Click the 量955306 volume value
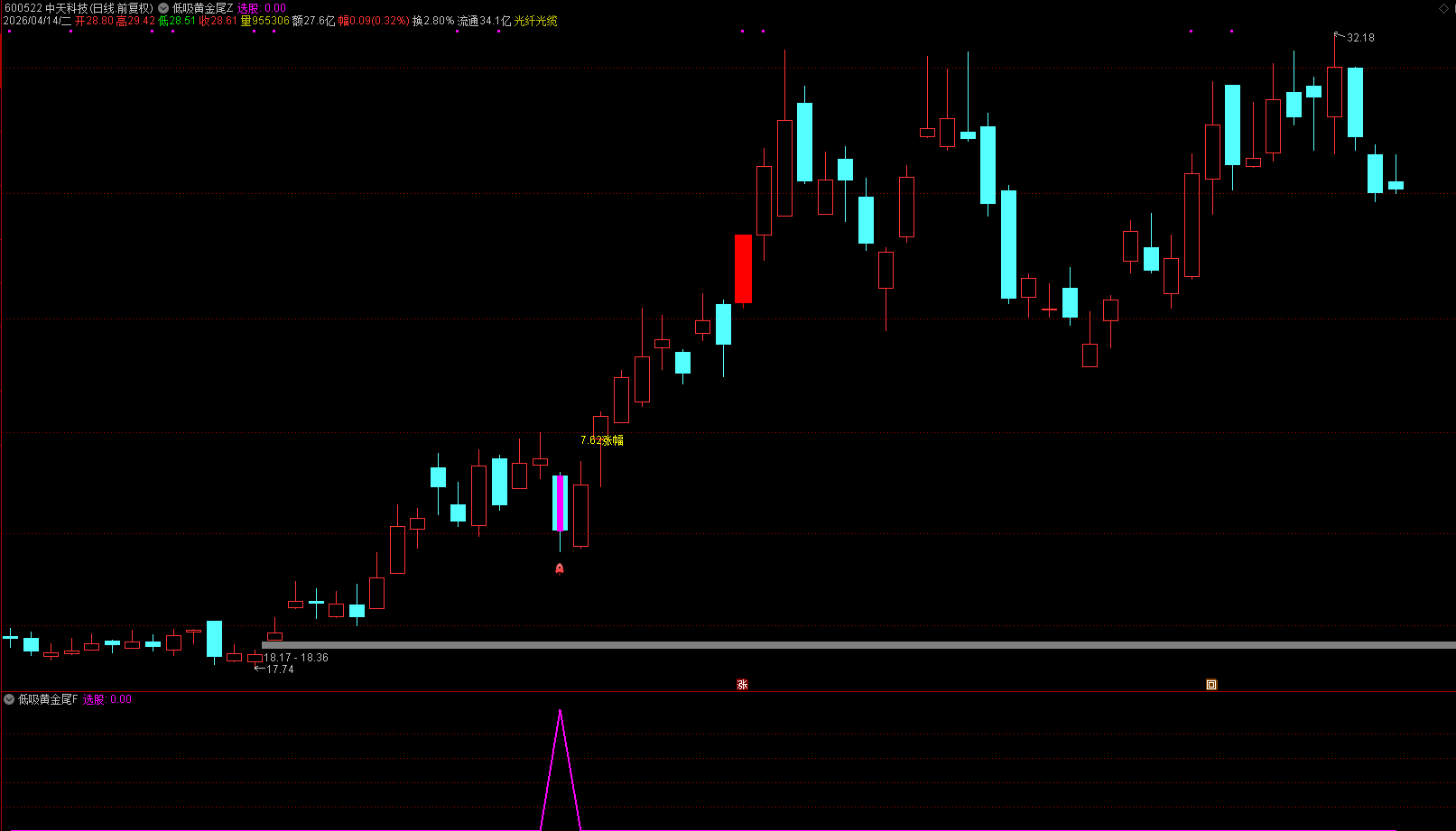This screenshot has width=1456, height=831. click(x=265, y=21)
